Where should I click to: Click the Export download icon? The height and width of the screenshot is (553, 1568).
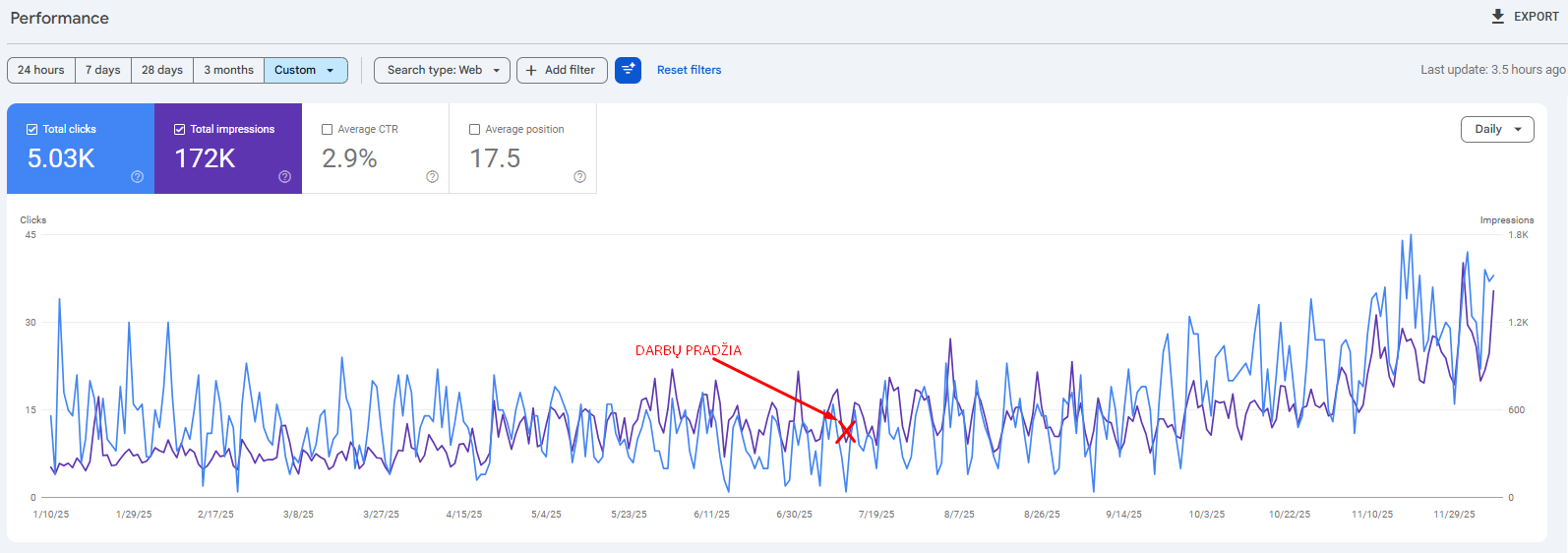[x=1498, y=17]
